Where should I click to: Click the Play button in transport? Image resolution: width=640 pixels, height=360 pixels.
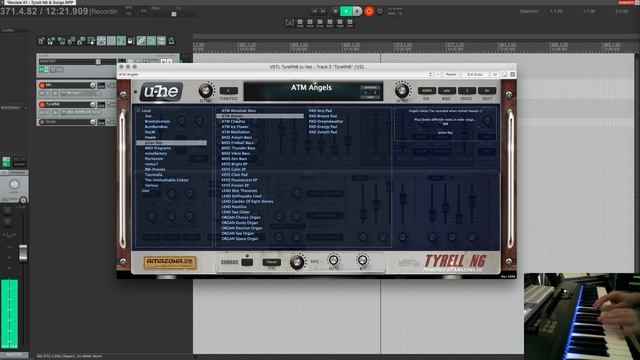[346, 11]
